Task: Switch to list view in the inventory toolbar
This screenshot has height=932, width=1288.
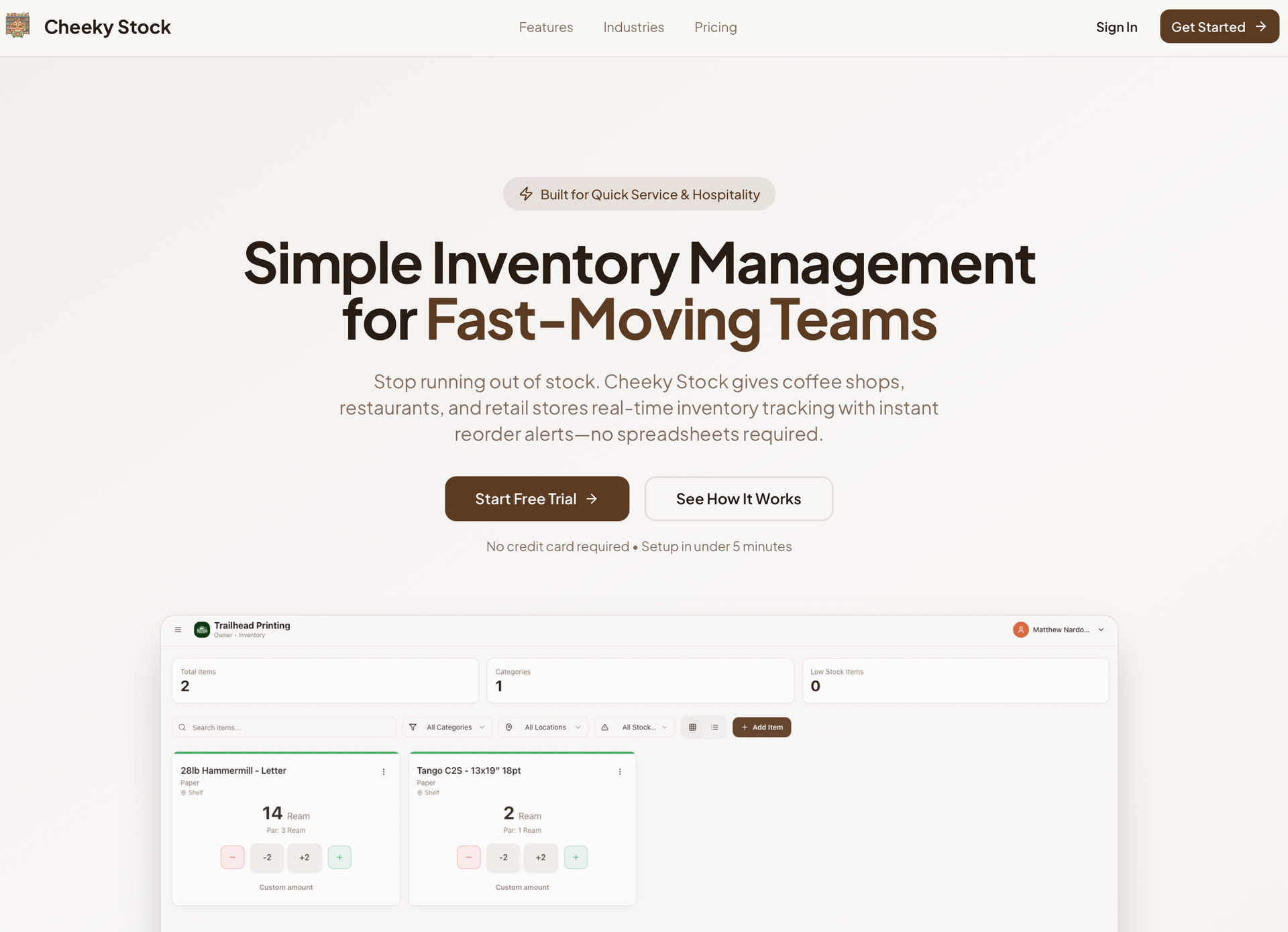Action: point(714,727)
